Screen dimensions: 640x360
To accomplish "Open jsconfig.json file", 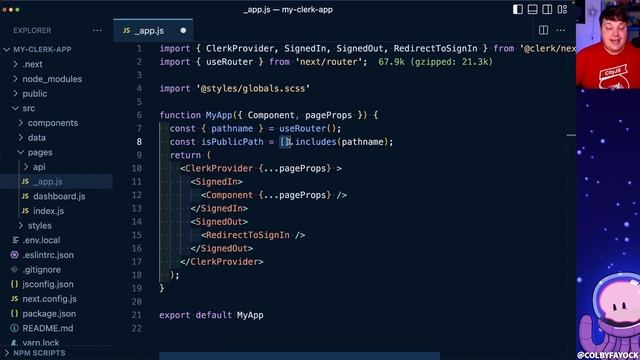I will point(48,284).
